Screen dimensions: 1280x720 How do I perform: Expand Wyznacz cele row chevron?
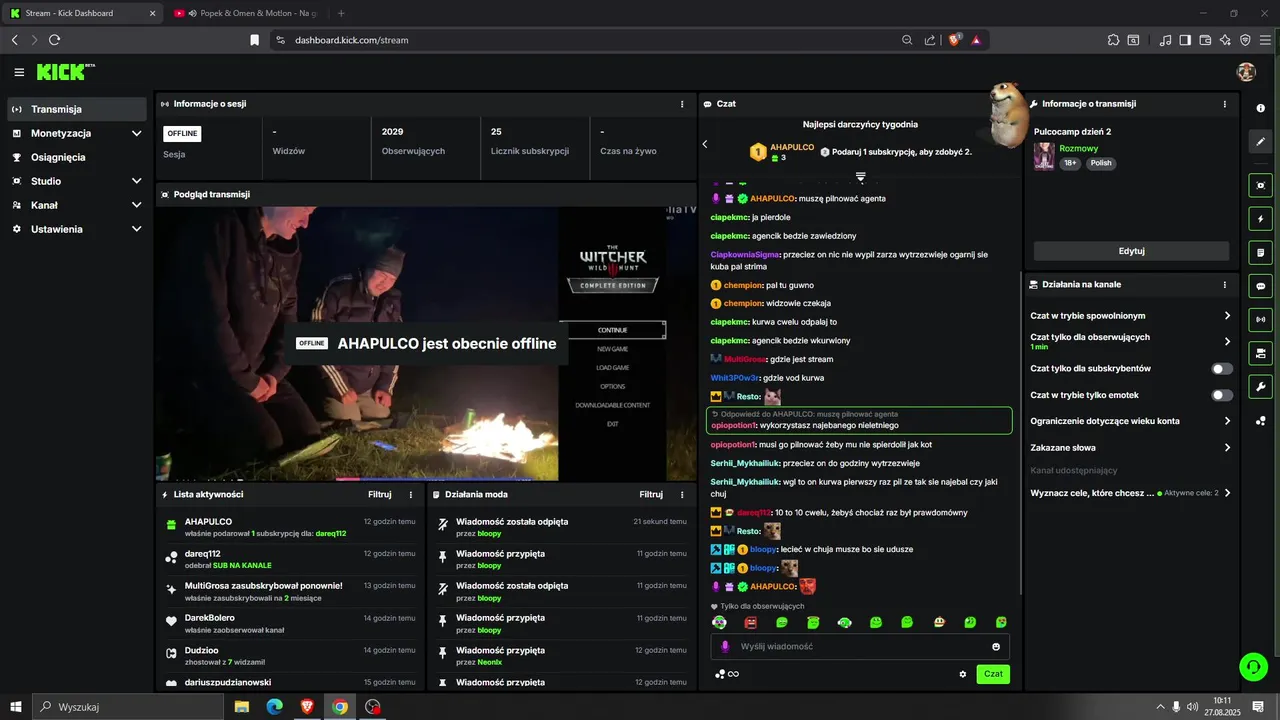pyautogui.click(x=1227, y=493)
